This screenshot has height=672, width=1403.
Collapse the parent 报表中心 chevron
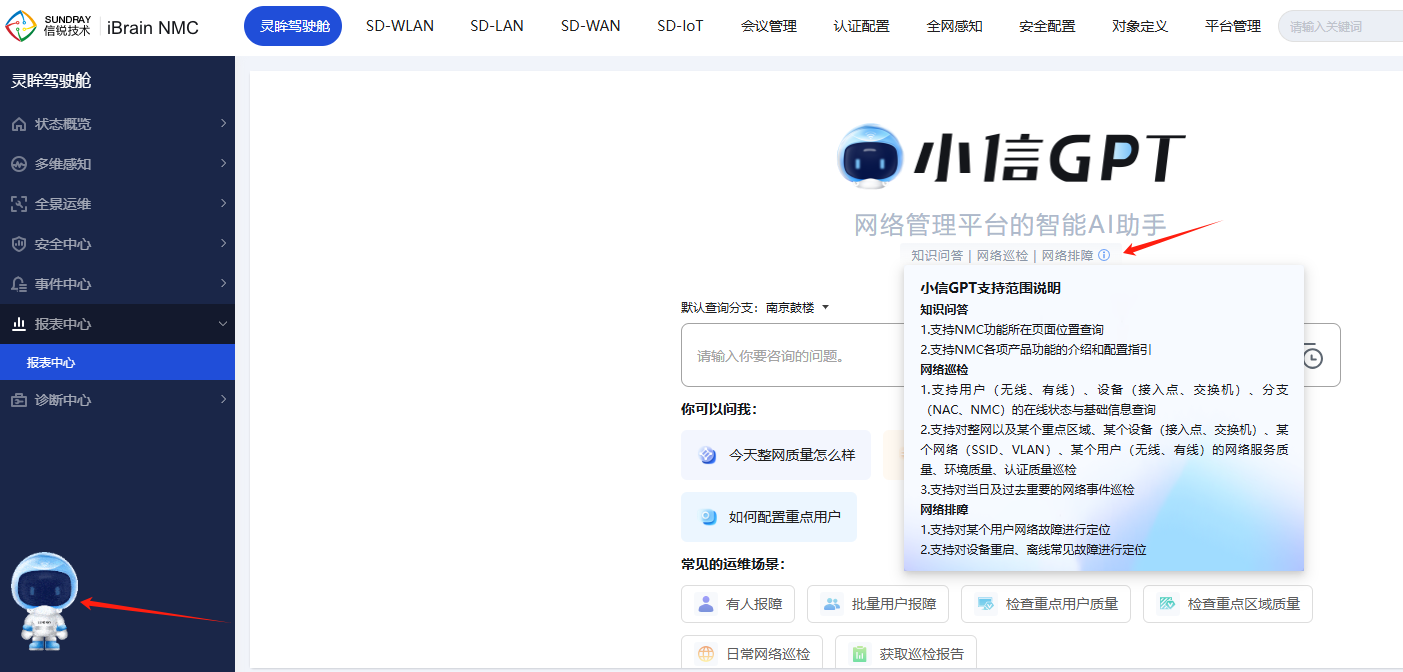[223, 324]
